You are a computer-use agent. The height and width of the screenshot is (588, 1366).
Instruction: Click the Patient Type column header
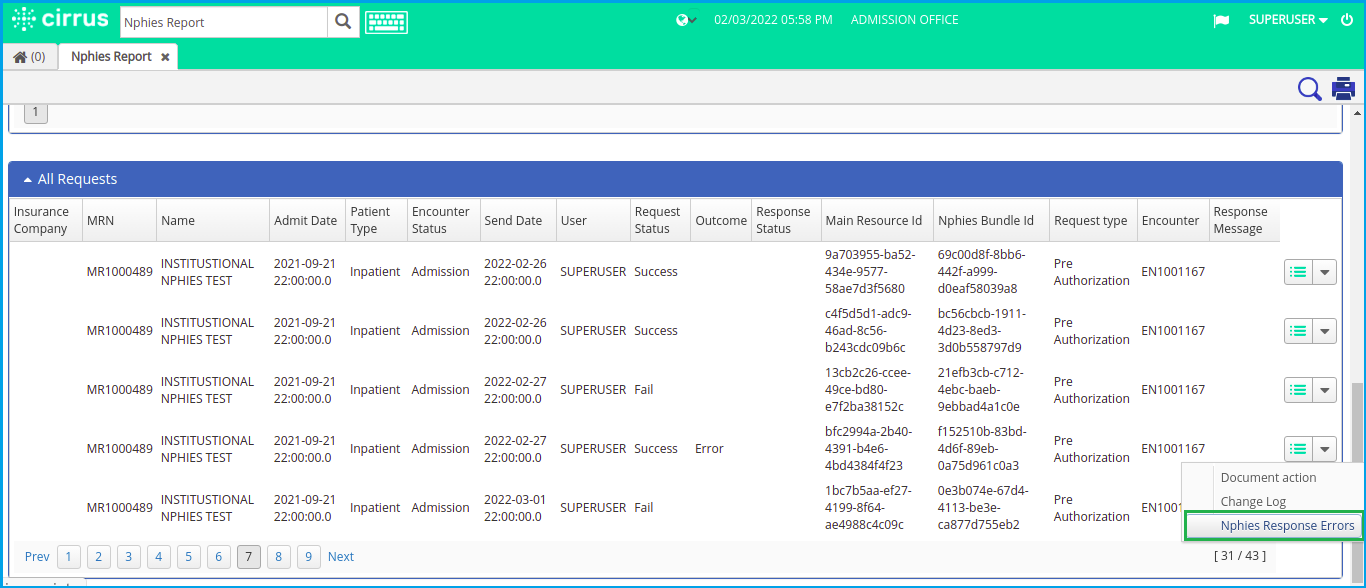pyautogui.click(x=375, y=220)
